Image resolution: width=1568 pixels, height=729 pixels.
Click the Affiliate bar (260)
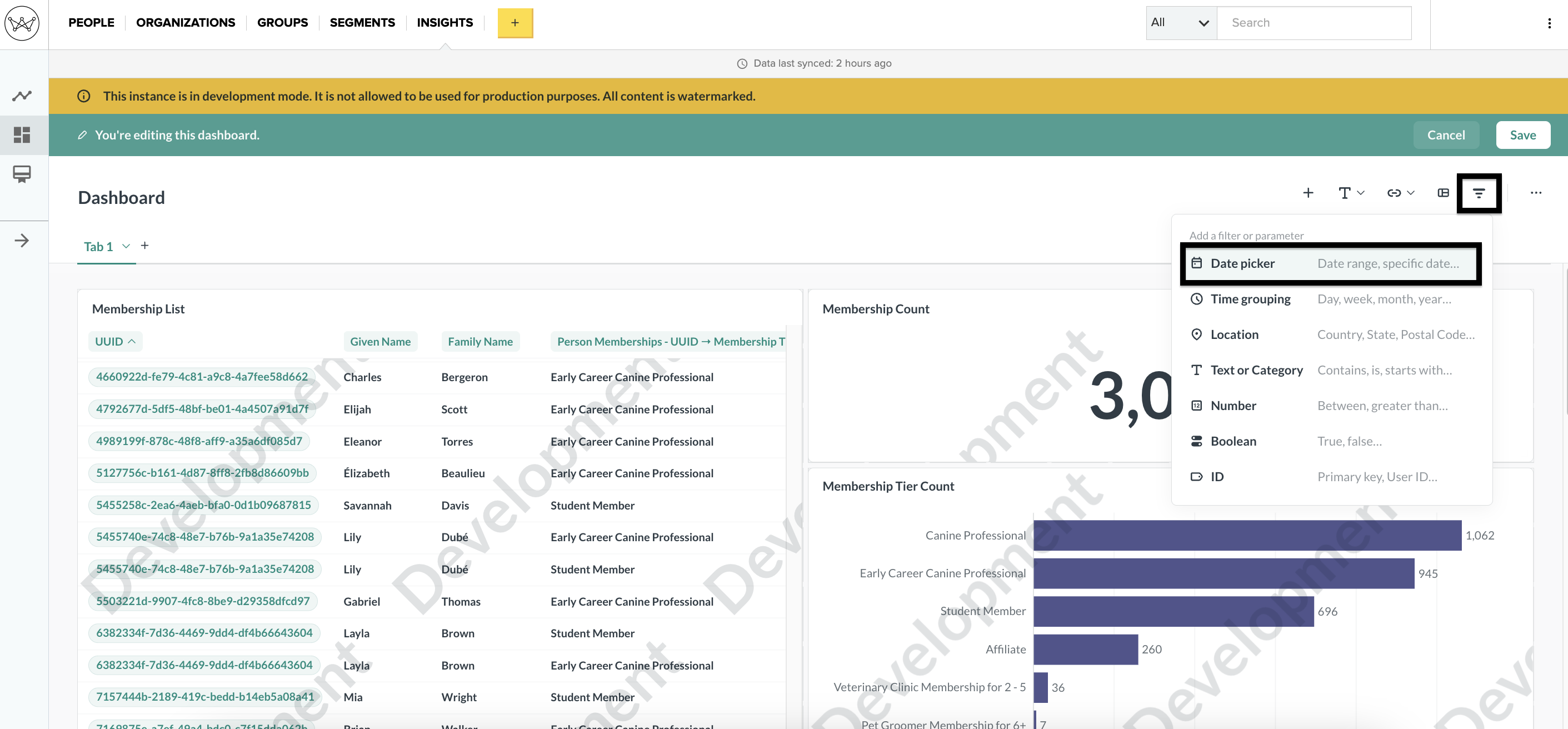pos(1085,650)
